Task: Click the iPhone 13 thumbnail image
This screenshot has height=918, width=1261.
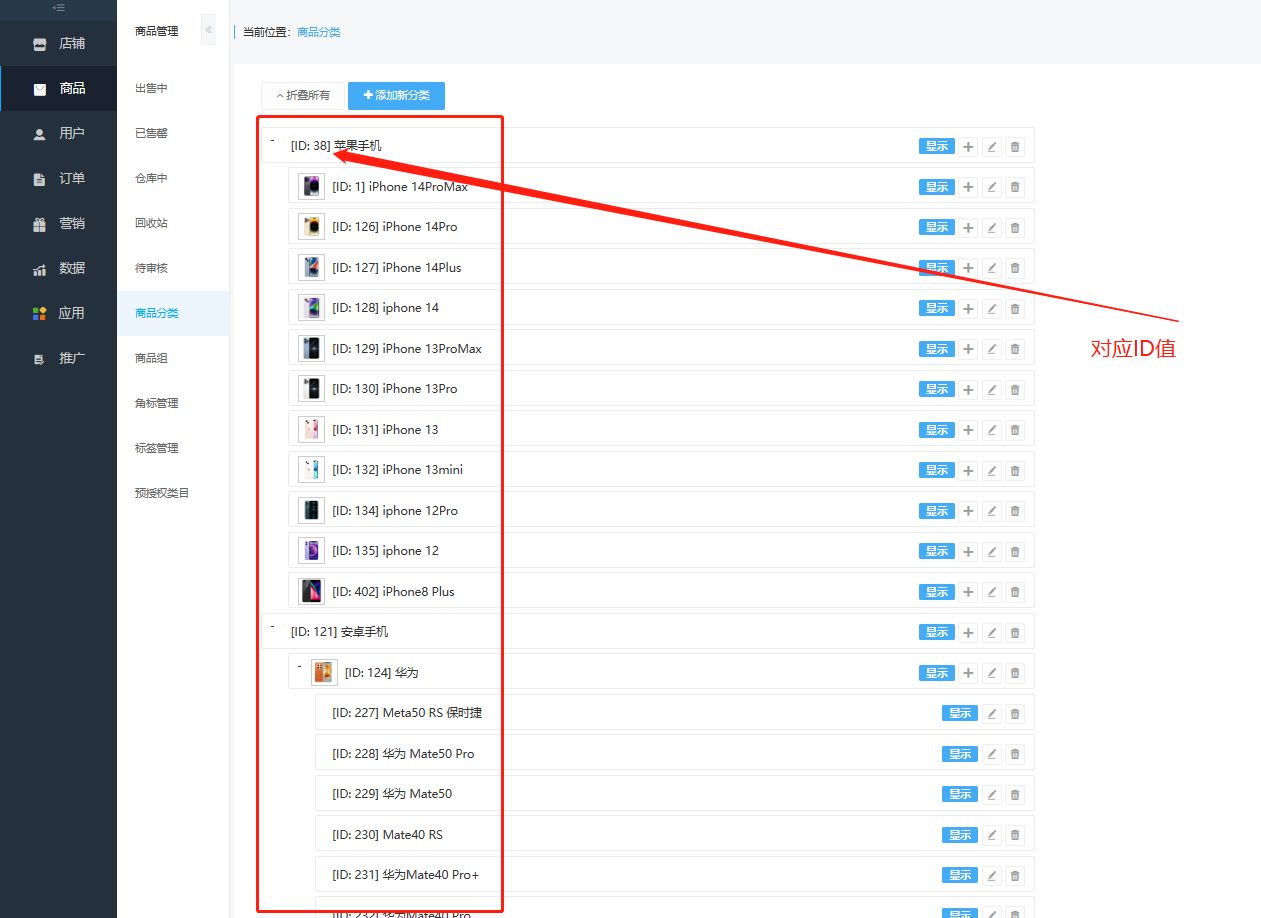Action: pos(311,430)
